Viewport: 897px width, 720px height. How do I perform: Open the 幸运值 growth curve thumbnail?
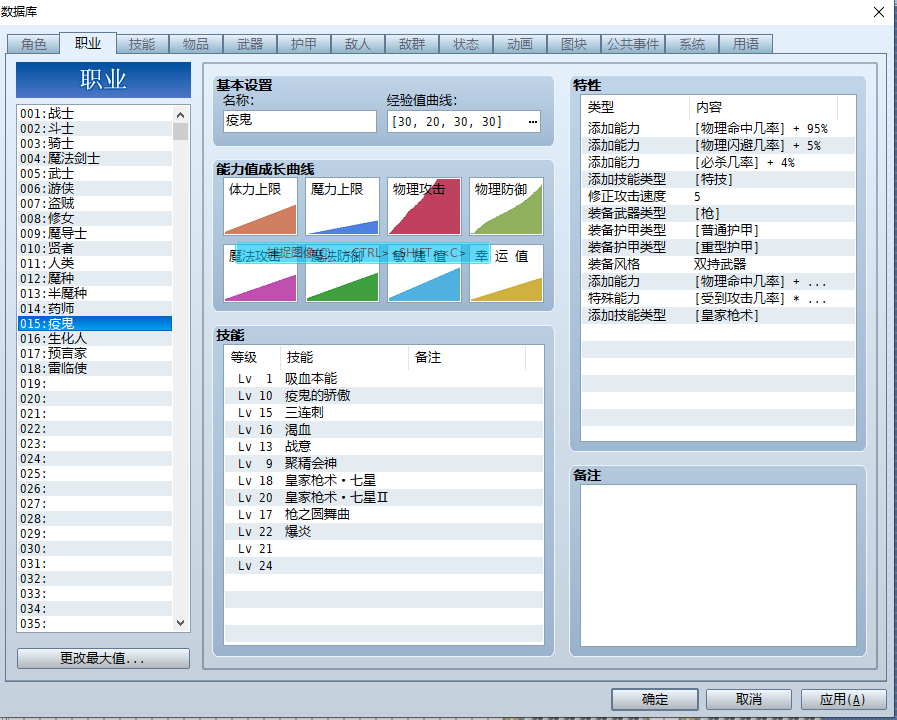506,273
